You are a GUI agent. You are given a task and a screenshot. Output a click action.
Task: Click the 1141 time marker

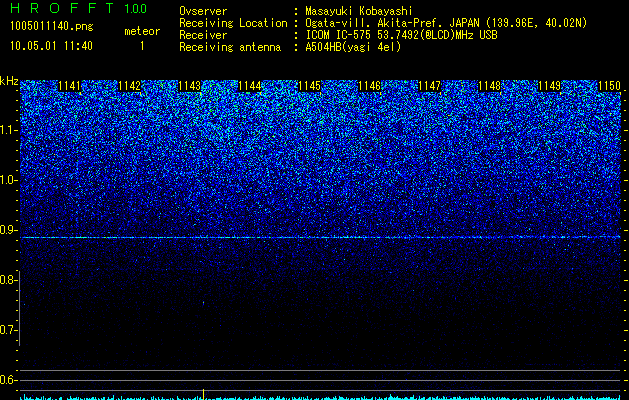pyautogui.click(x=69, y=86)
